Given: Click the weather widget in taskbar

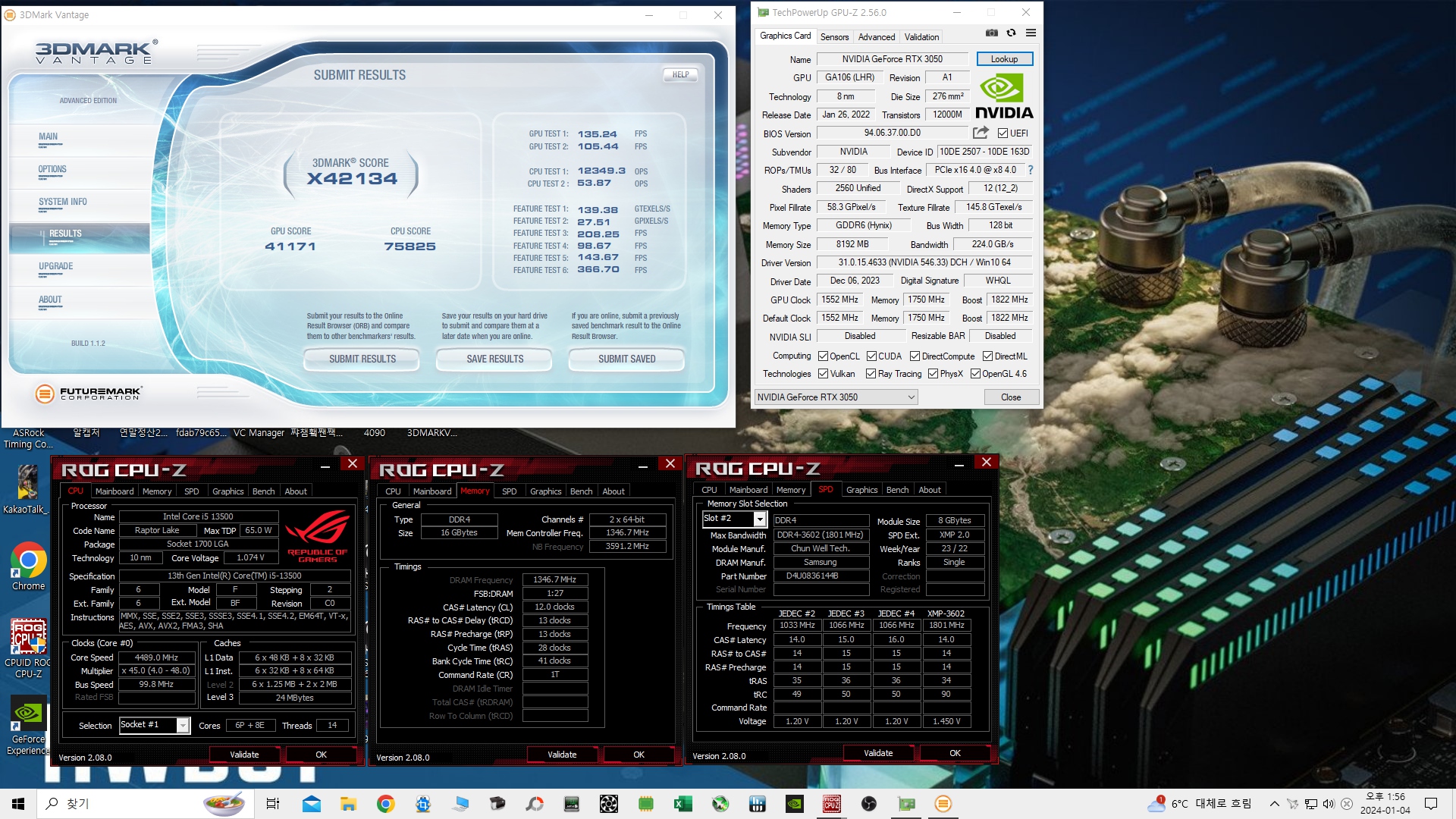Looking at the screenshot, I should 1200,804.
